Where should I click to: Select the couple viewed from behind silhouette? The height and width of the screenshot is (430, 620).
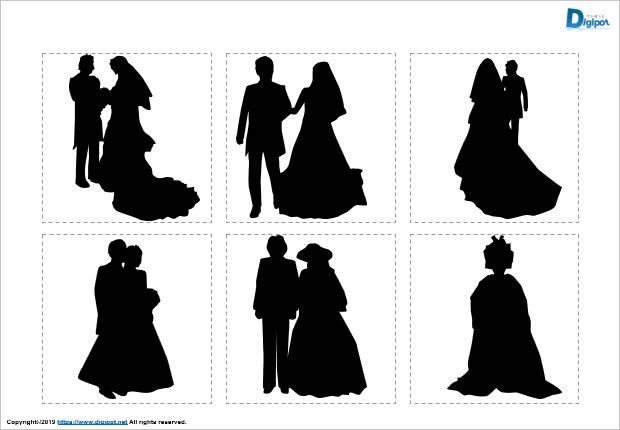tap(495, 137)
